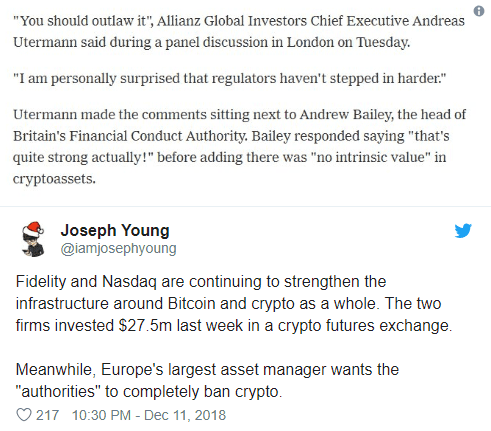Open the tweet timestamp Dec 11, 2018
The width and height of the screenshot is (491, 431).
[x=149, y=415]
